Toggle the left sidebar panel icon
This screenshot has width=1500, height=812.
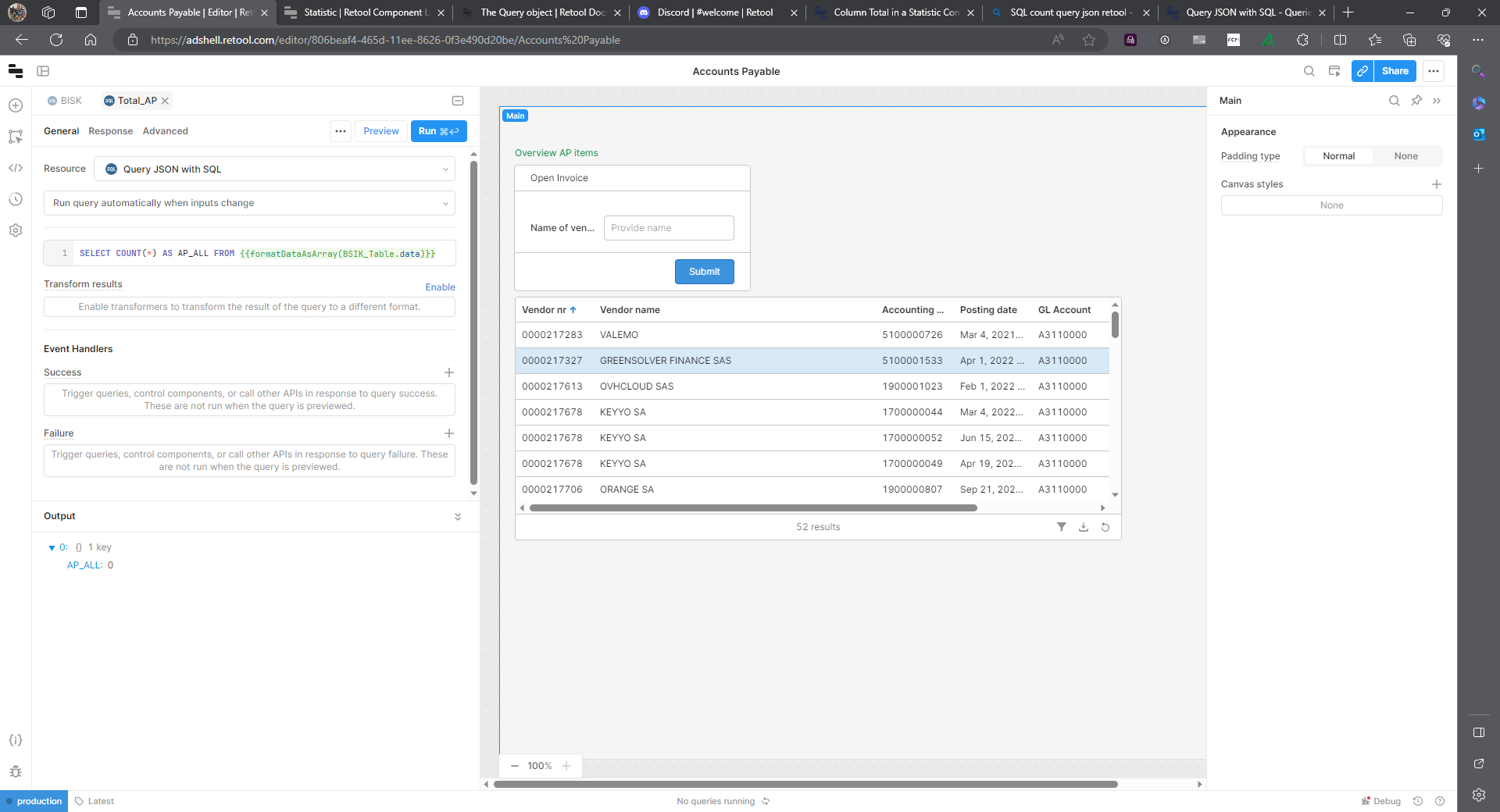(43, 71)
